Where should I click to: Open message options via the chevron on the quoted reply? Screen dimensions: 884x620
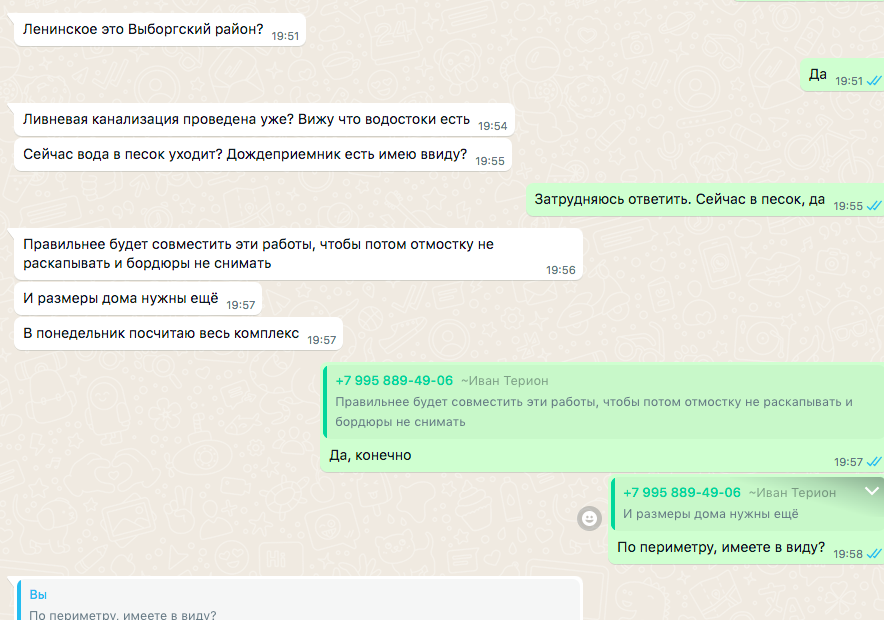[869, 491]
